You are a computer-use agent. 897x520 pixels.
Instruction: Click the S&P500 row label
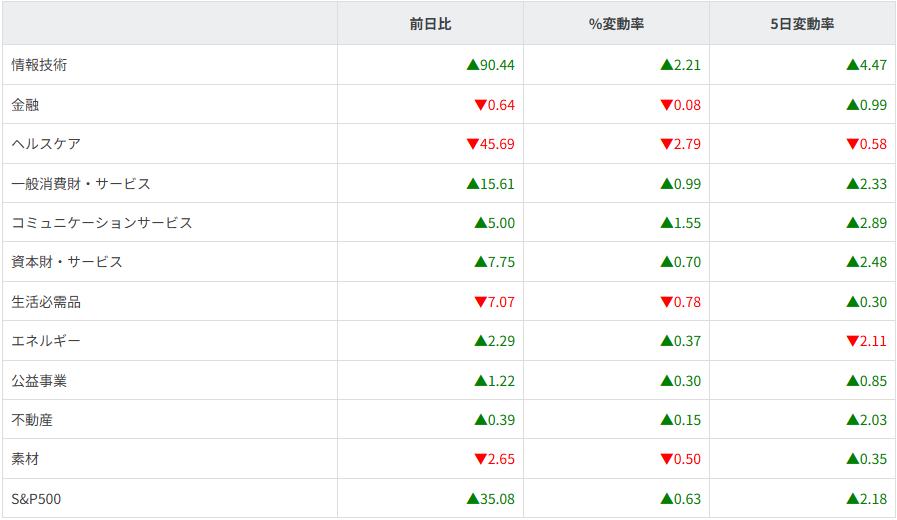(36, 499)
